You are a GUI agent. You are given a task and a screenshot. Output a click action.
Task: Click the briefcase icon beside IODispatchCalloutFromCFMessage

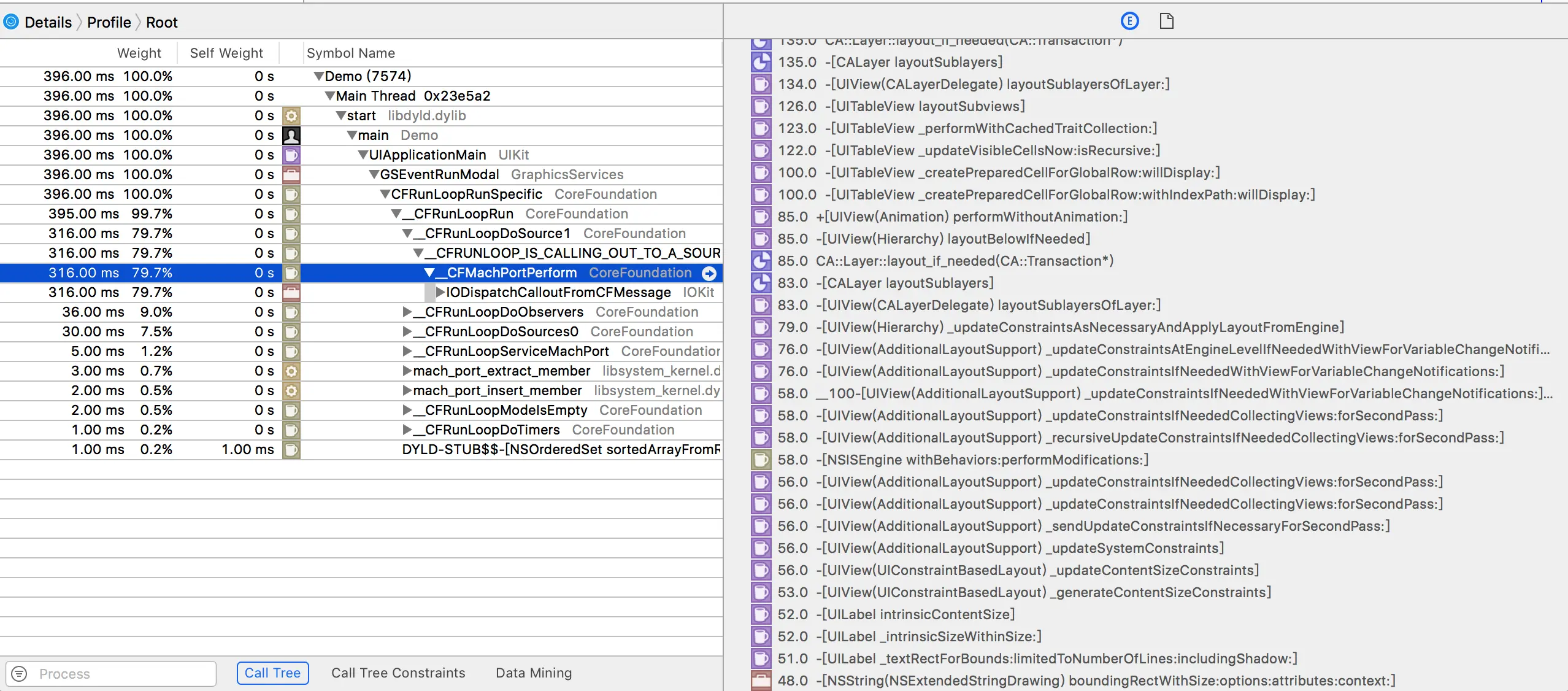tap(291, 293)
